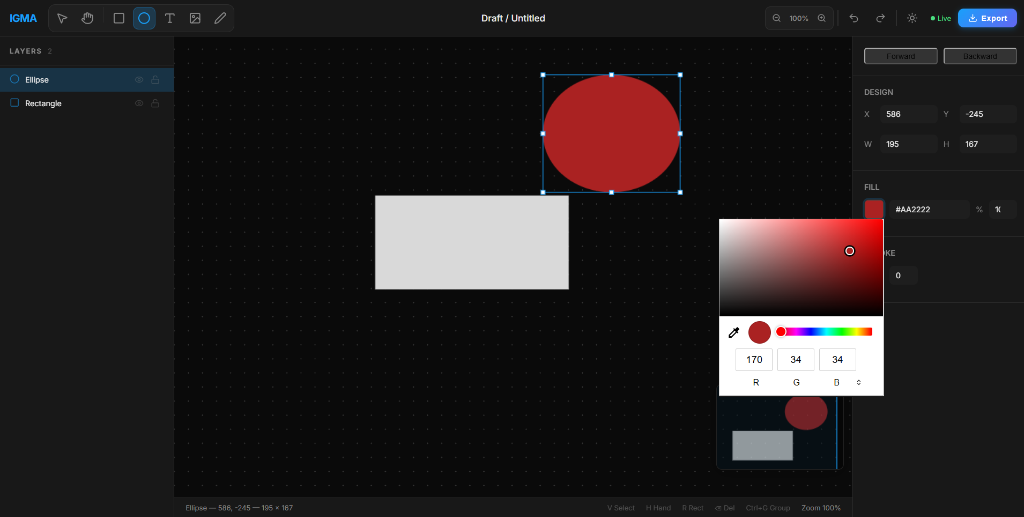Send selection Backward
The height and width of the screenshot is (517, 1024).
click(980, 56)
